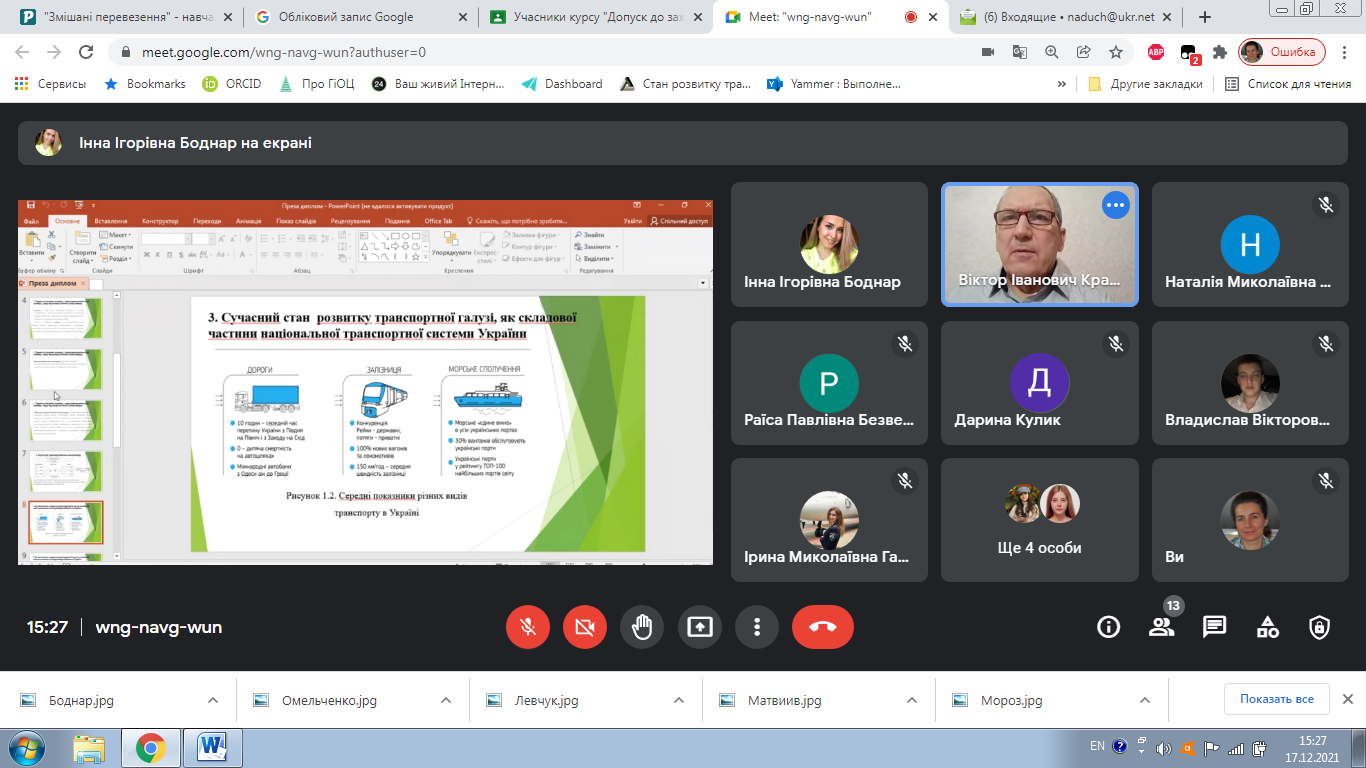Click the raise hand icon
Viewport: 1366px width, 768px height.
pyautogui.click(x=642, y=627)
